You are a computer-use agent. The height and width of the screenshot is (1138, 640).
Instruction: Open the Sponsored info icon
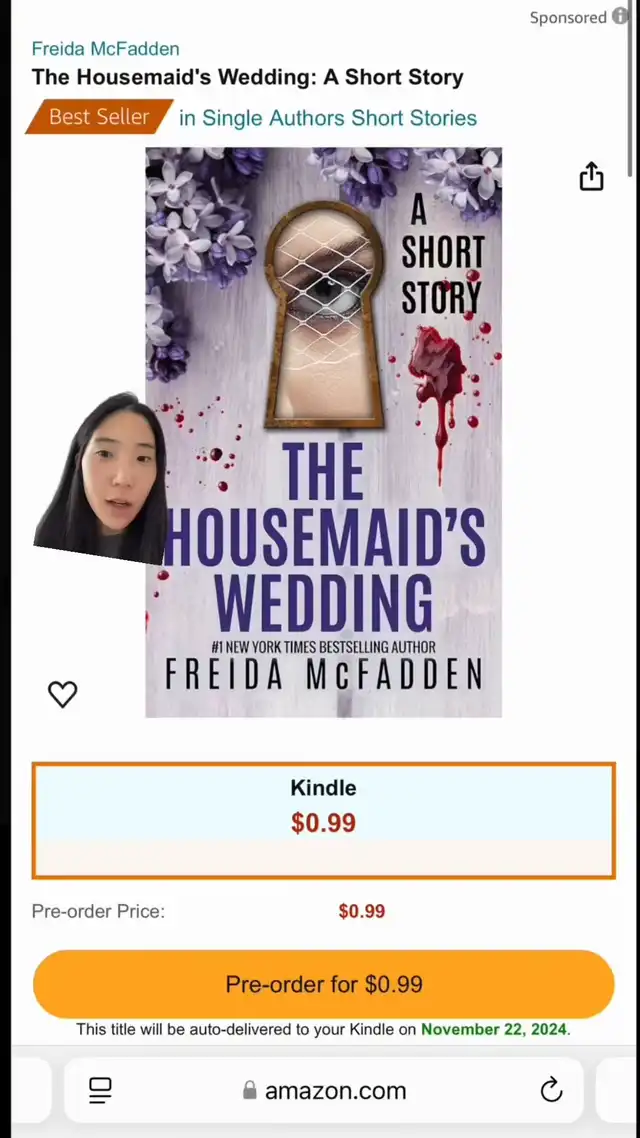click(620, 16)
